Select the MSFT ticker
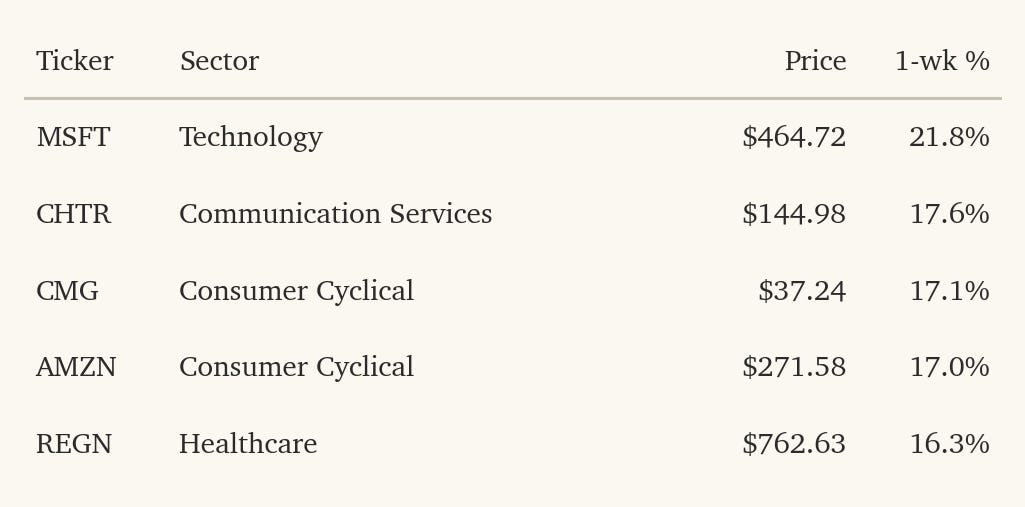 pos(73,137)
